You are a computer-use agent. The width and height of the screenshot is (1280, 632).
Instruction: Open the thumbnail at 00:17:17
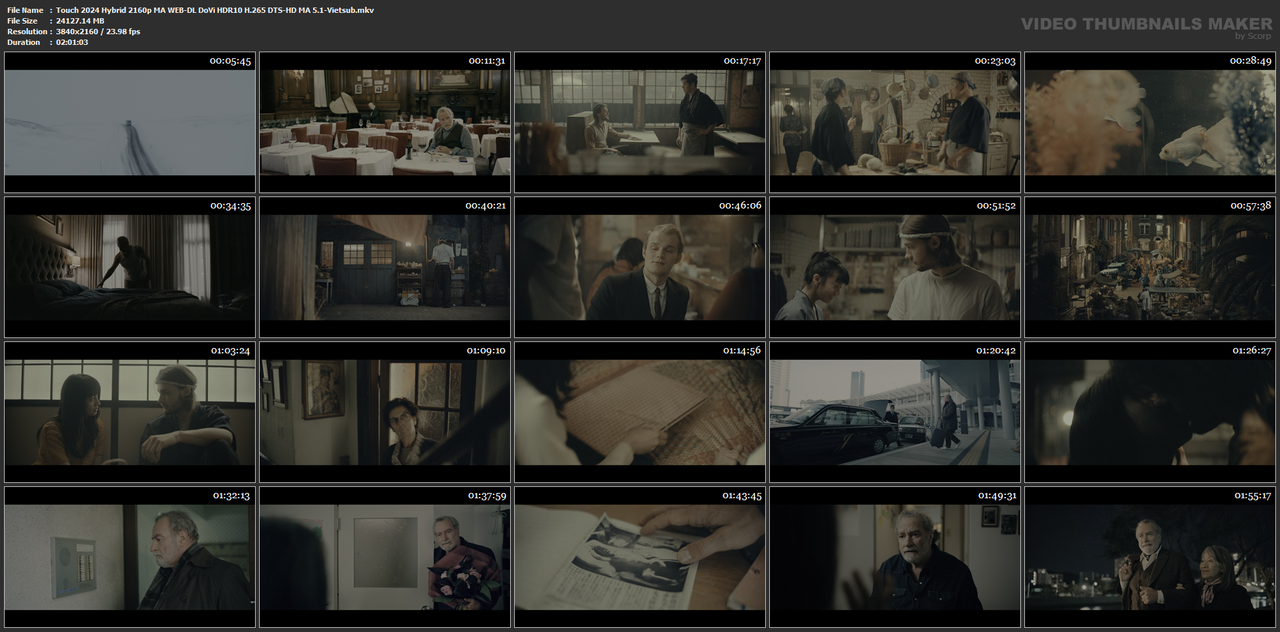[x=640, y=122]
